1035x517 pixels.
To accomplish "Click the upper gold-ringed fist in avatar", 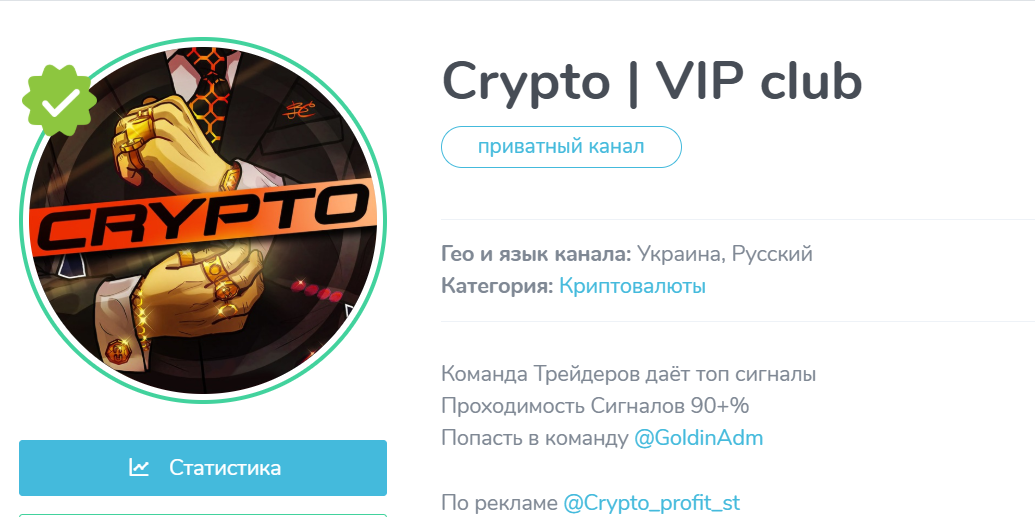I will point(172,137).
